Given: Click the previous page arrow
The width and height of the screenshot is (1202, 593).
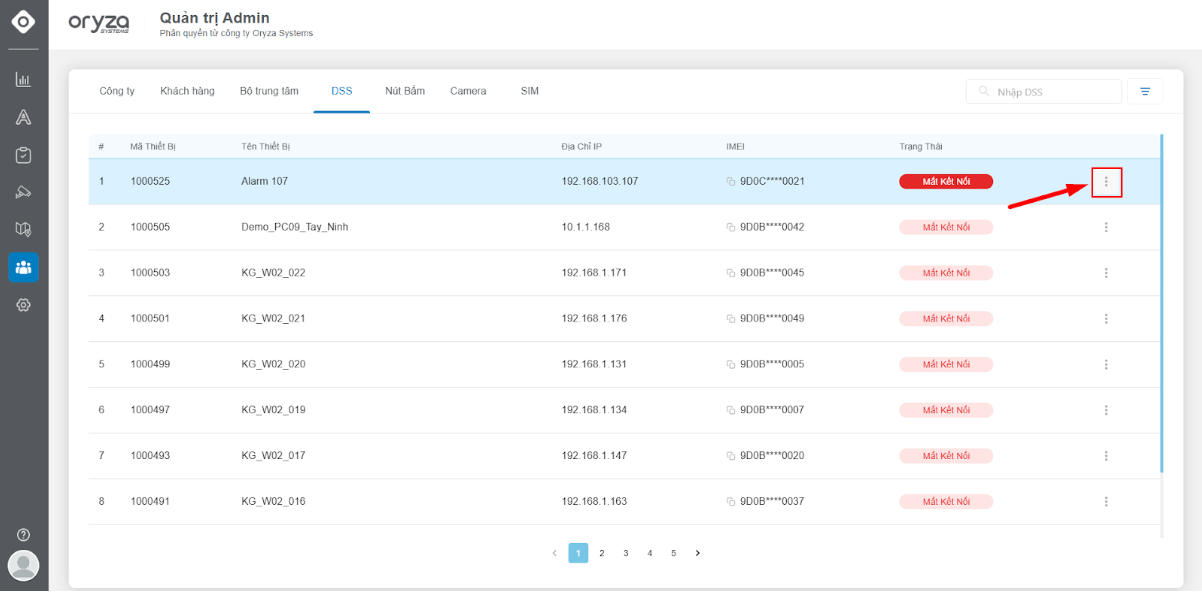Looking at the screenshot, I should 554,553.
